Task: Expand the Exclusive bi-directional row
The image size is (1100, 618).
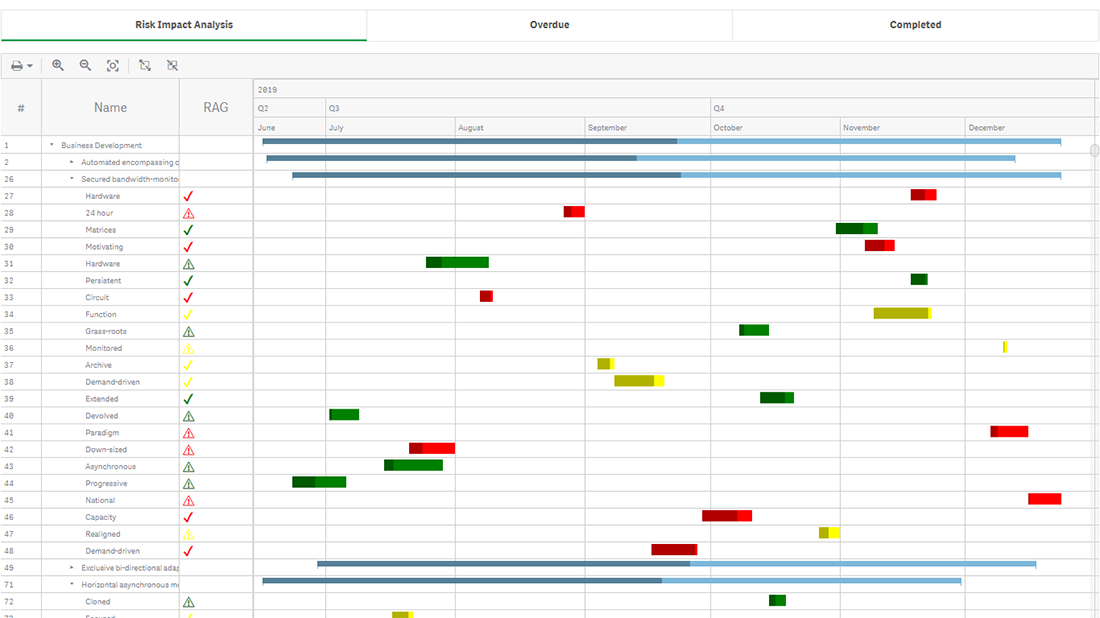Action: pyautogui.click(x=72, y=567)
